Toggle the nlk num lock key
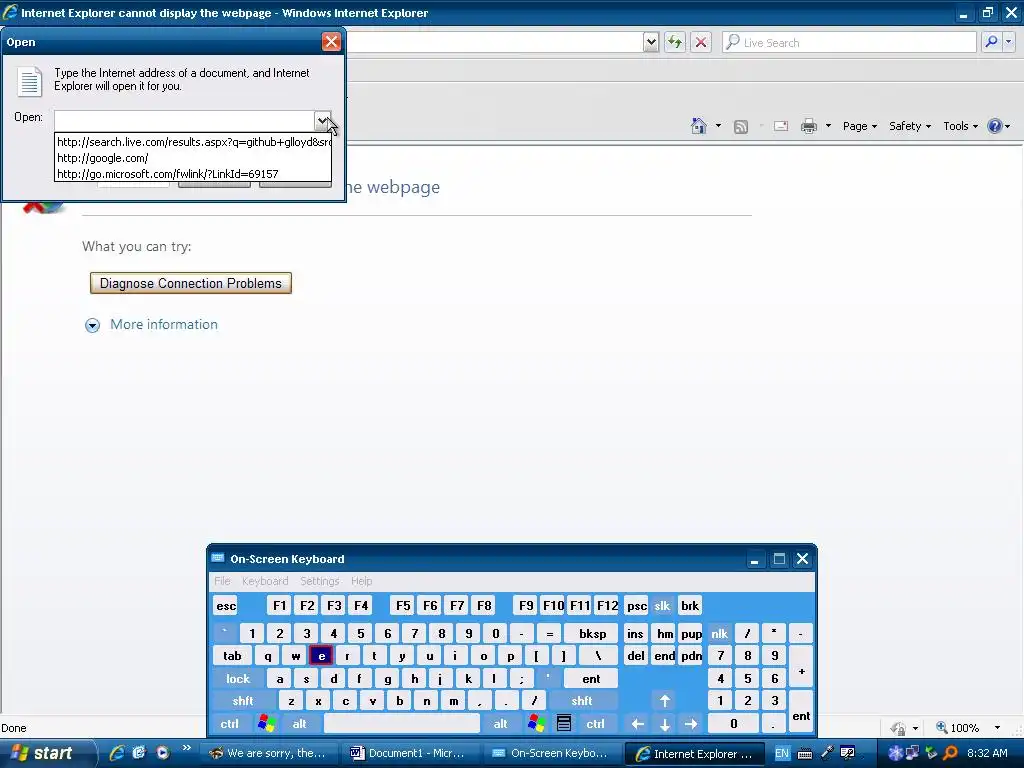The width and height of the screenshot is (1024, 768). [x=720, y=633]
